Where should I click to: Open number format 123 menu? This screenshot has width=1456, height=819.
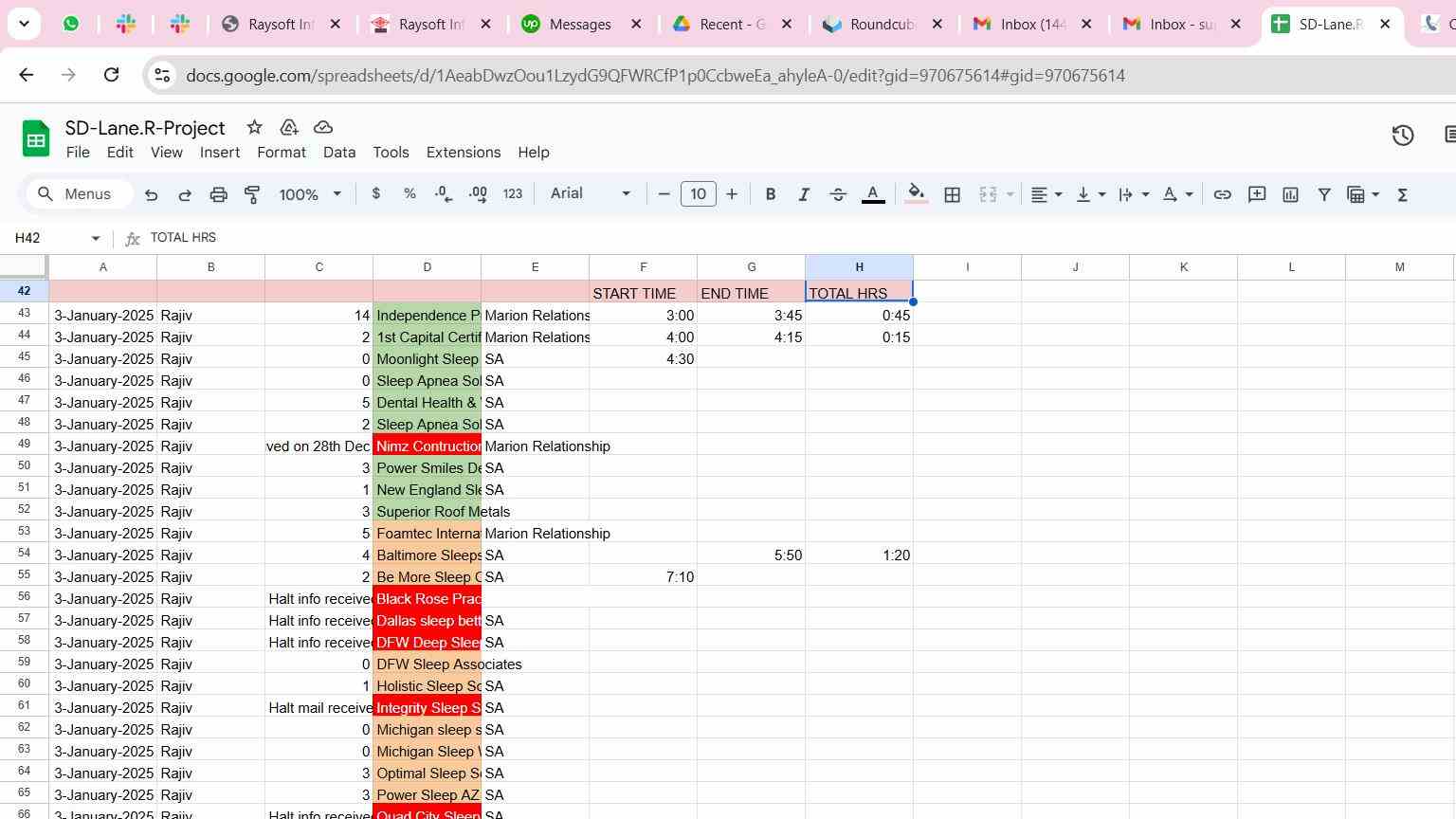point(513,193)
